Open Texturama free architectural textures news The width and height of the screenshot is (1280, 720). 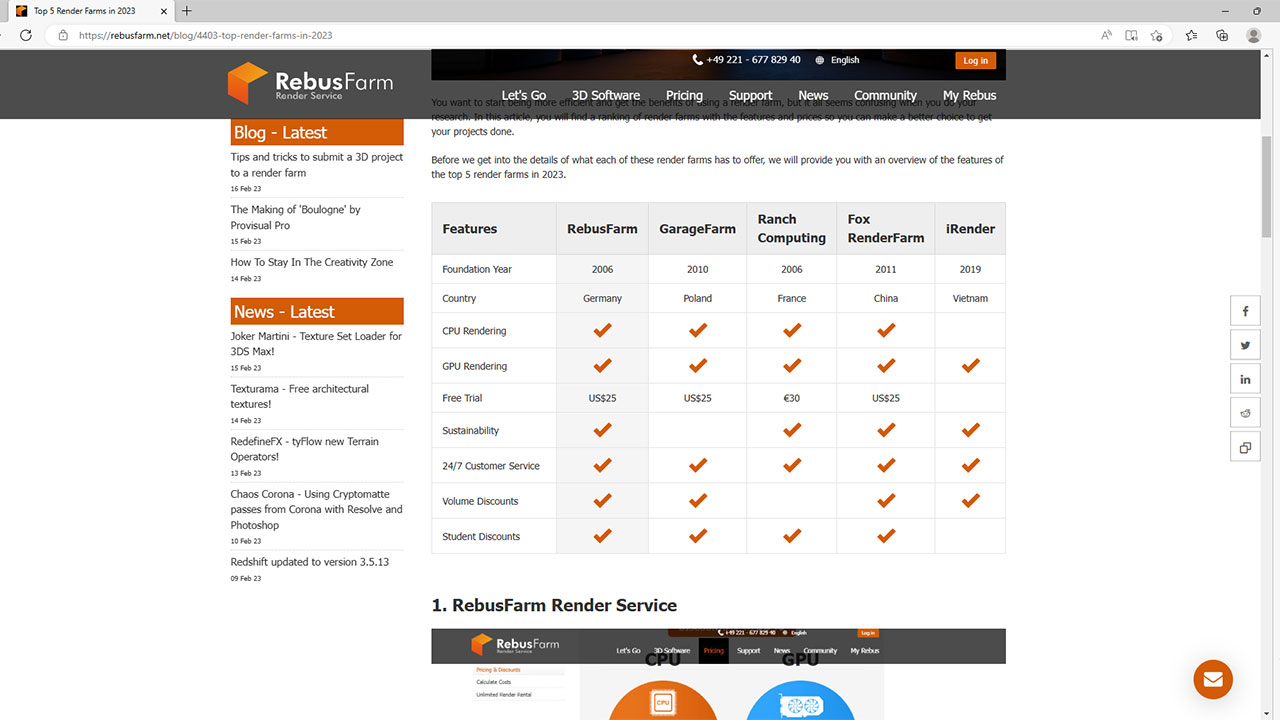pyautogui.click(x=299, y=397)
